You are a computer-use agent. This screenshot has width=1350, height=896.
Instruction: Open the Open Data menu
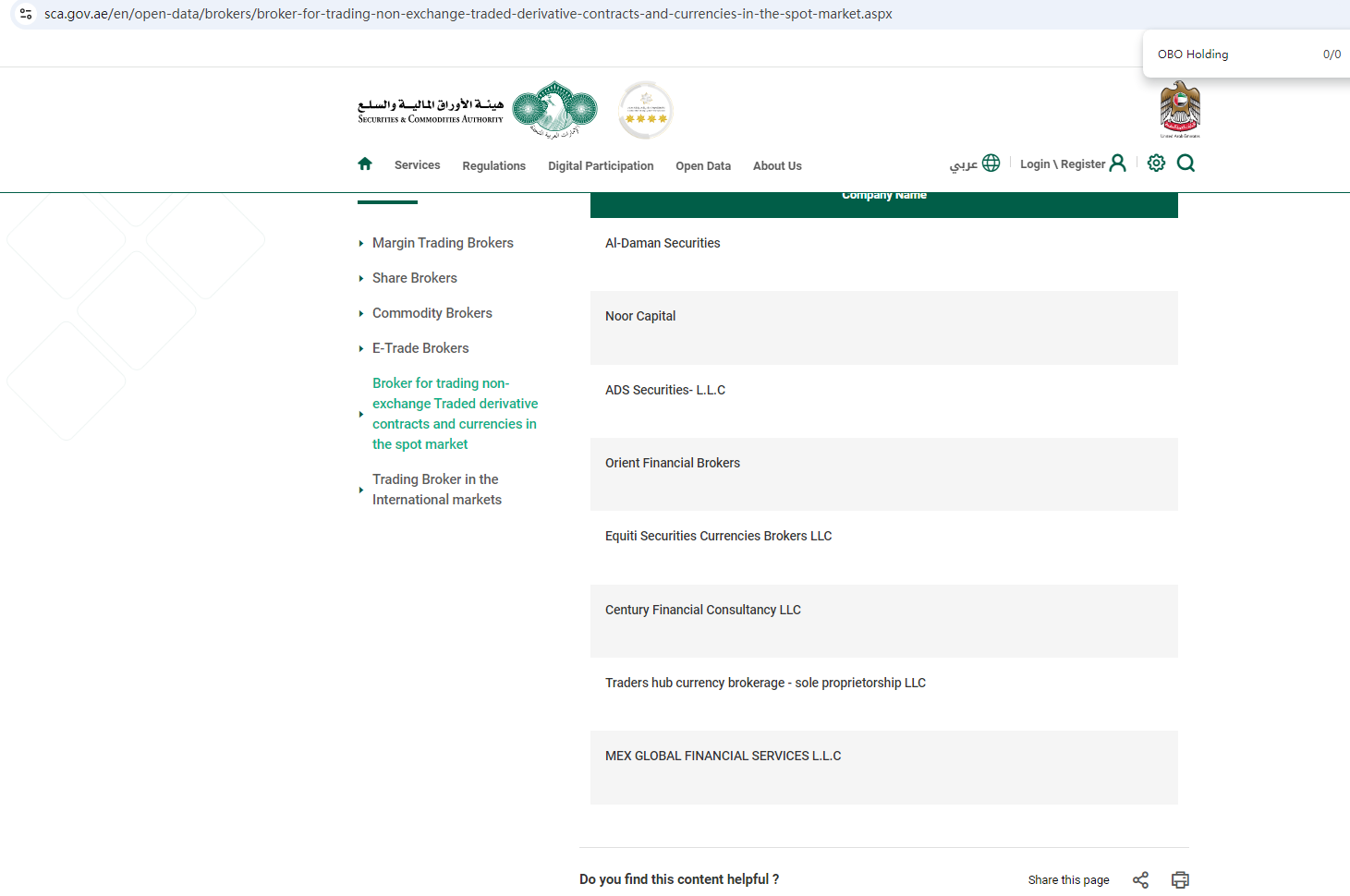pos(703,166)
